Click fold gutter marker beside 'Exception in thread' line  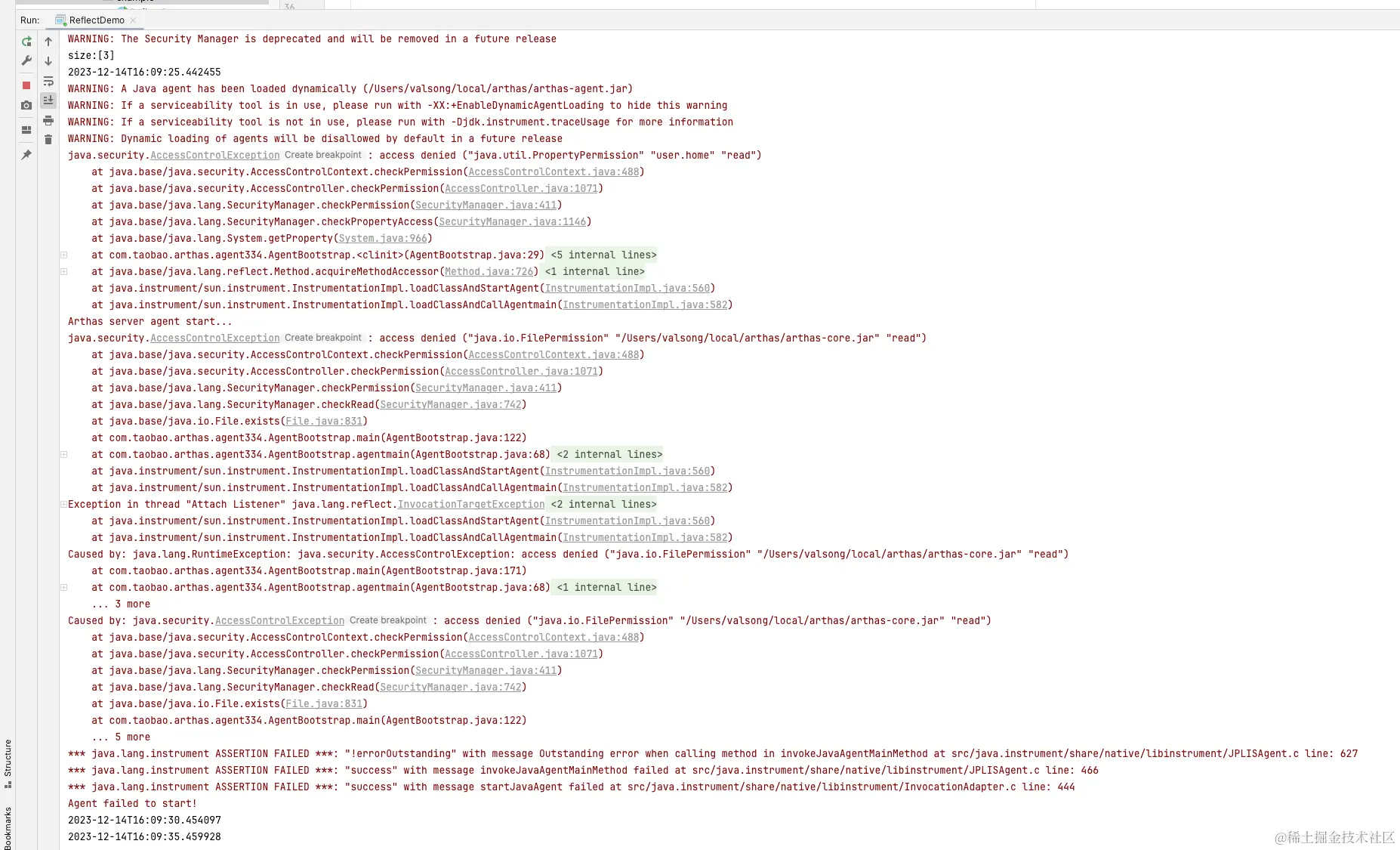point(64,505)
